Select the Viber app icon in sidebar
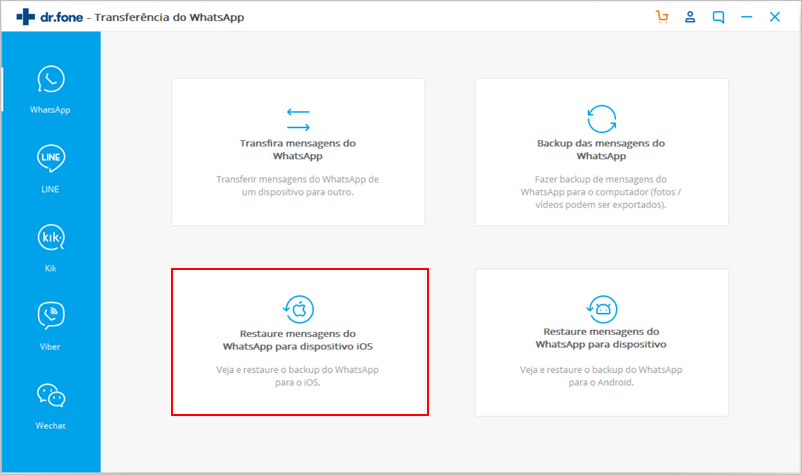Image resolution: width=802 pixels, height=475 pixels. coord(51,316)
